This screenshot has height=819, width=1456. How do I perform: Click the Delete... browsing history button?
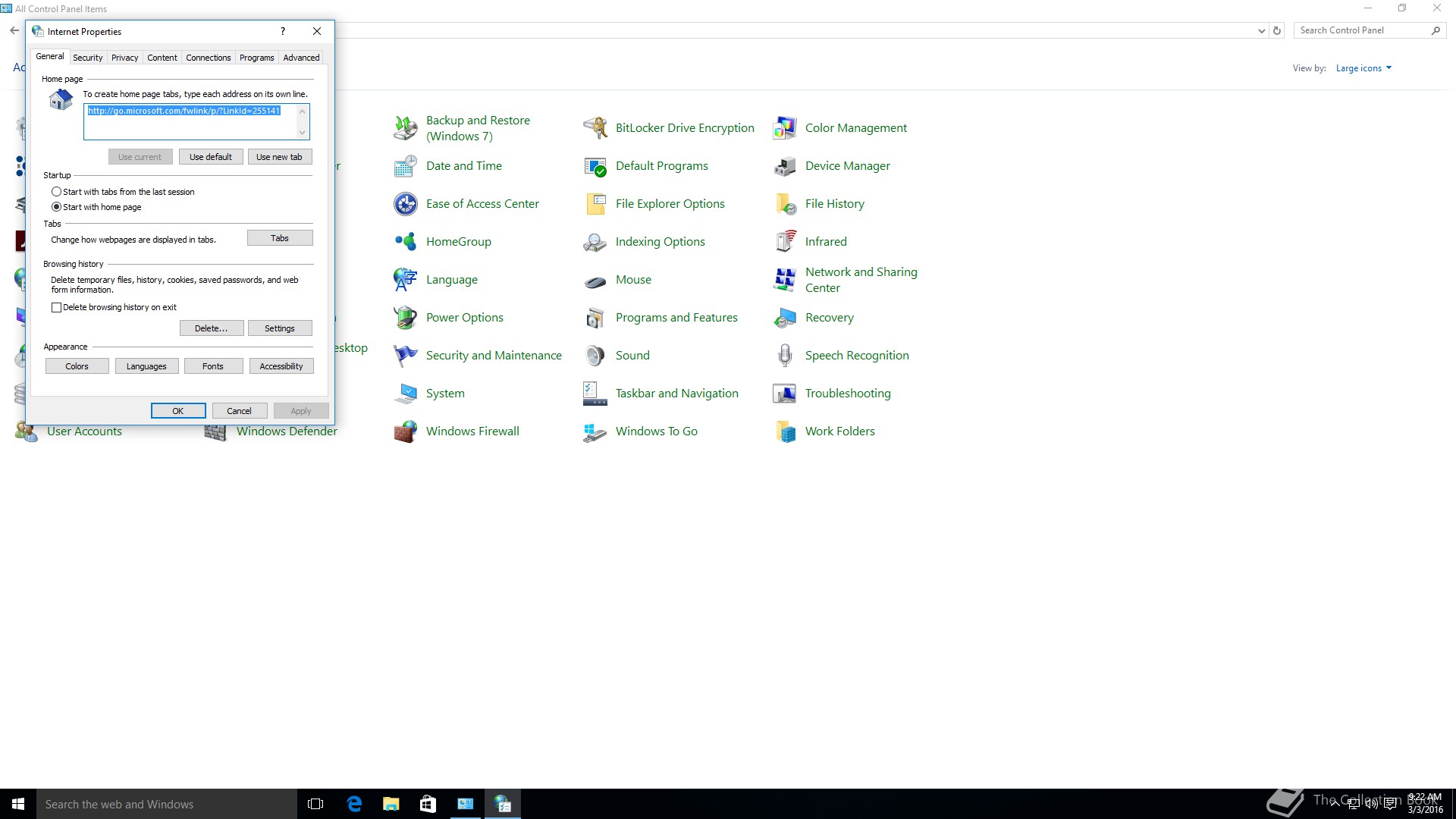pos(211,328)
